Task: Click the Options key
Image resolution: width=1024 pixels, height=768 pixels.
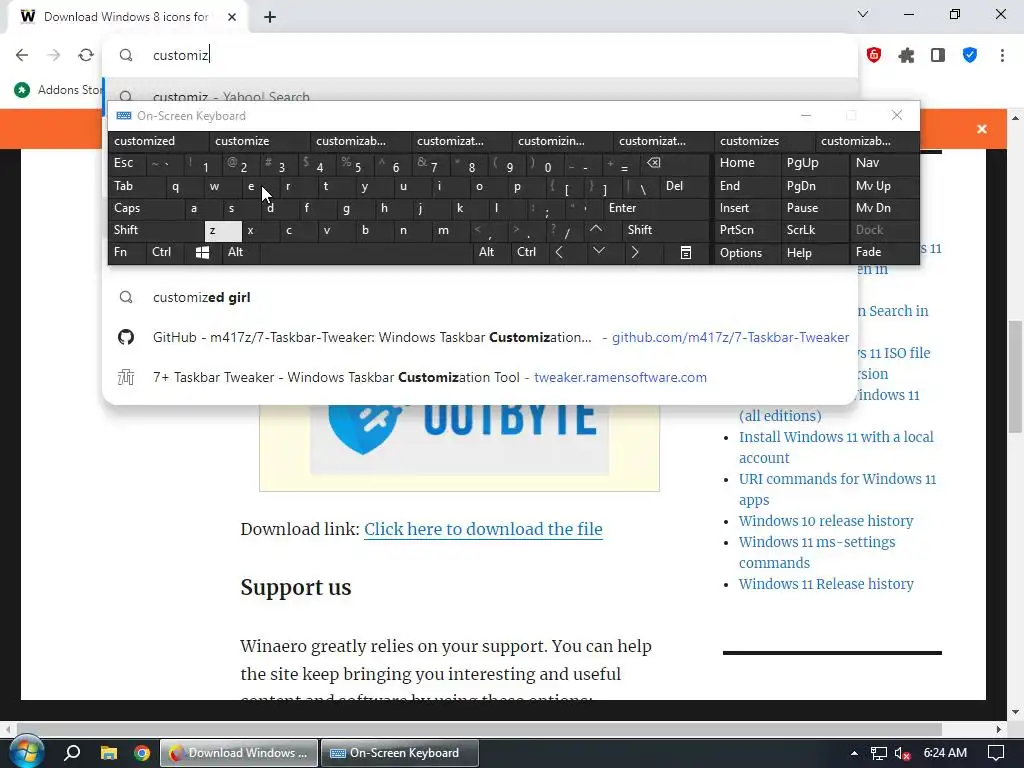Action: coord(748,253)
